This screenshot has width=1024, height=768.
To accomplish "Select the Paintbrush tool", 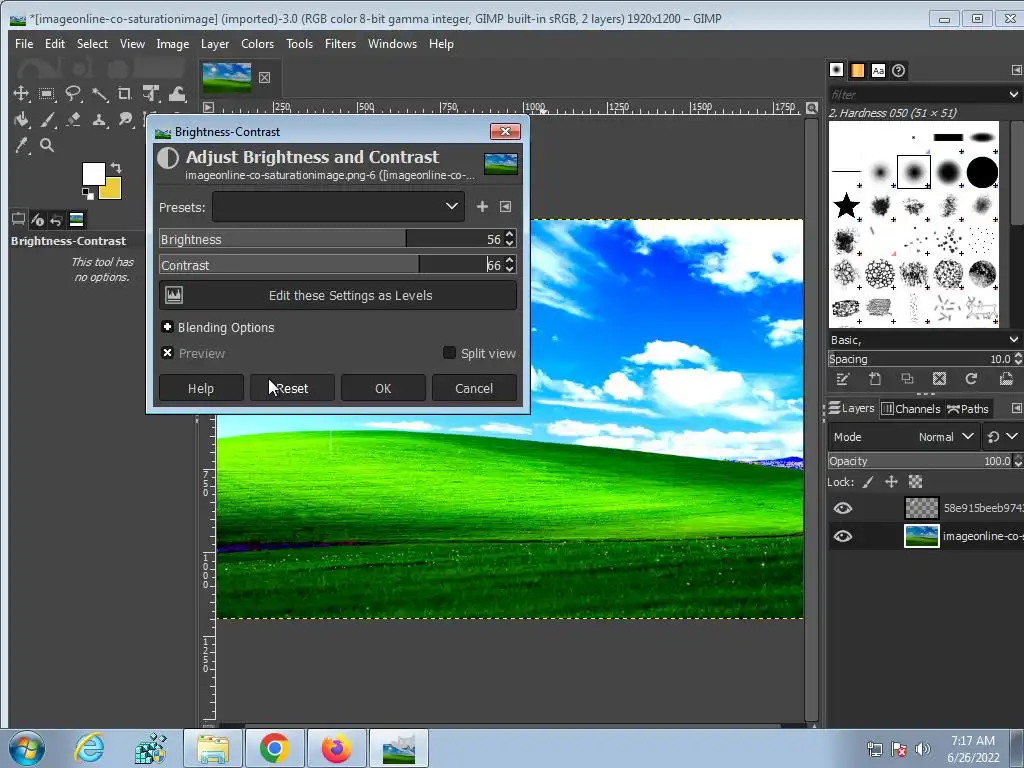I will 46,120.
